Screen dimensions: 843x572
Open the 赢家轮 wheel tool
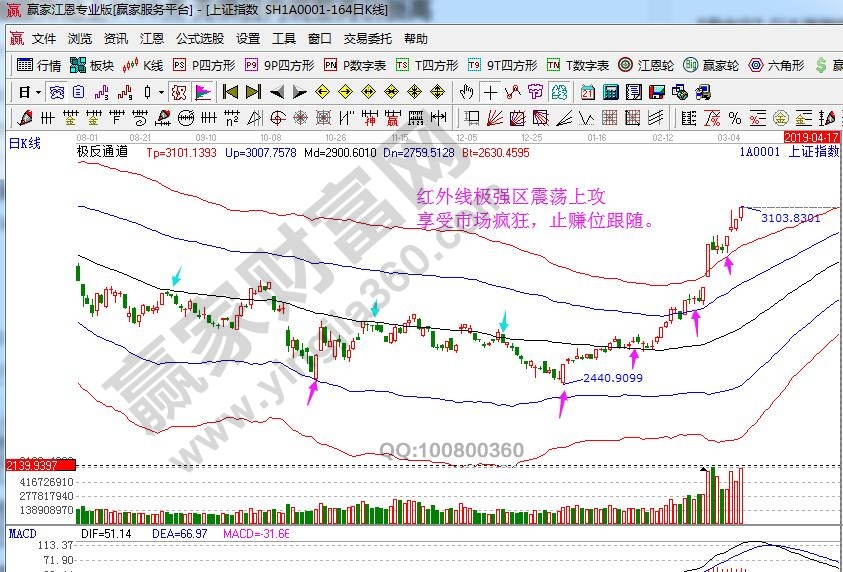711,65
